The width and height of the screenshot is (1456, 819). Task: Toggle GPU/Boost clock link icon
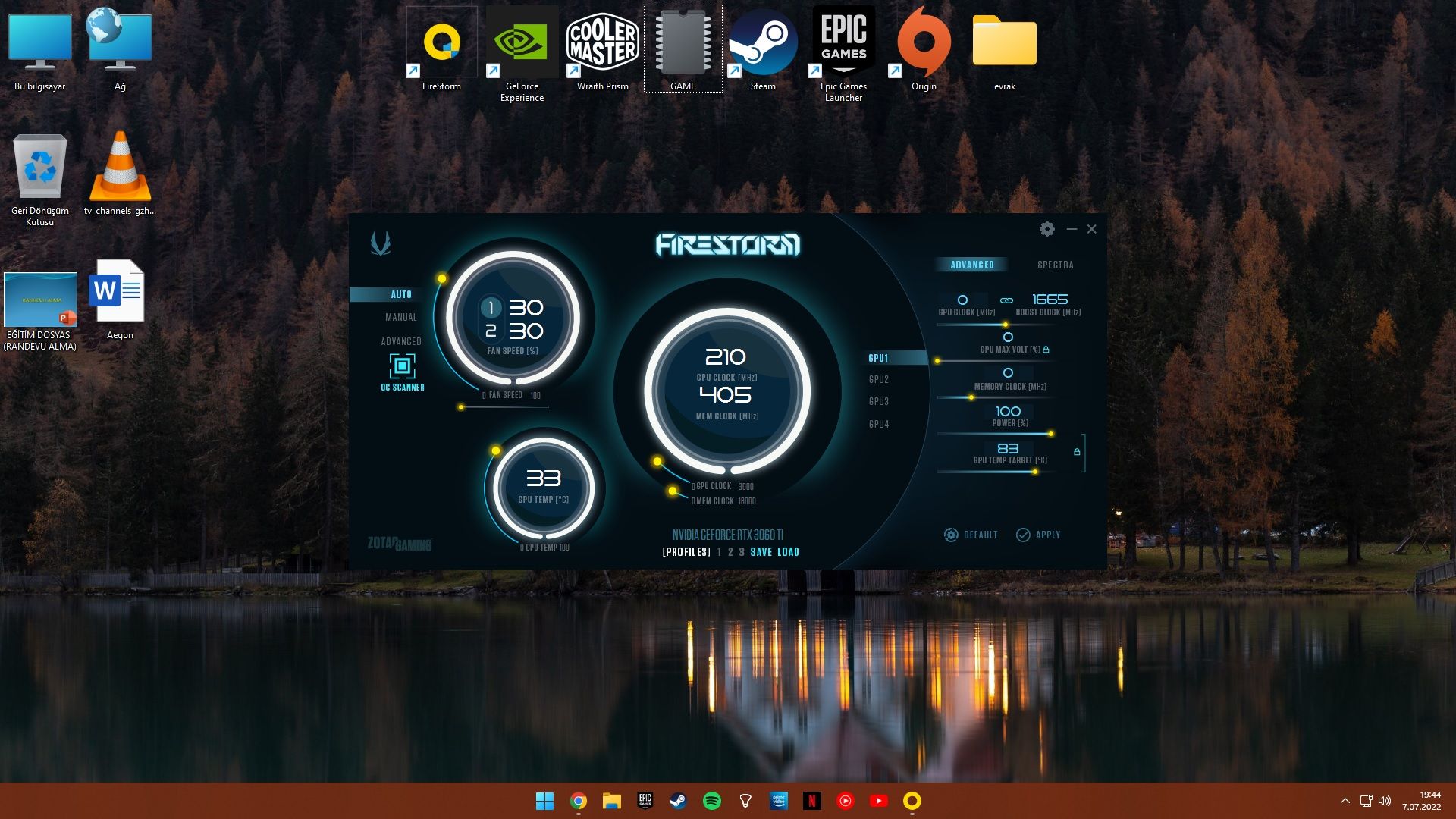pyautogui.click(x=1006, y=300)
